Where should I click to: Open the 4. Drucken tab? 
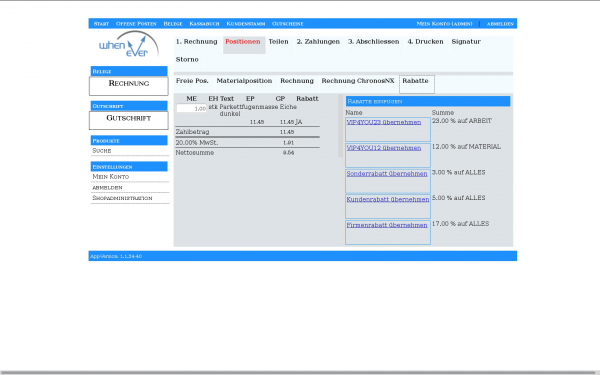426,42
